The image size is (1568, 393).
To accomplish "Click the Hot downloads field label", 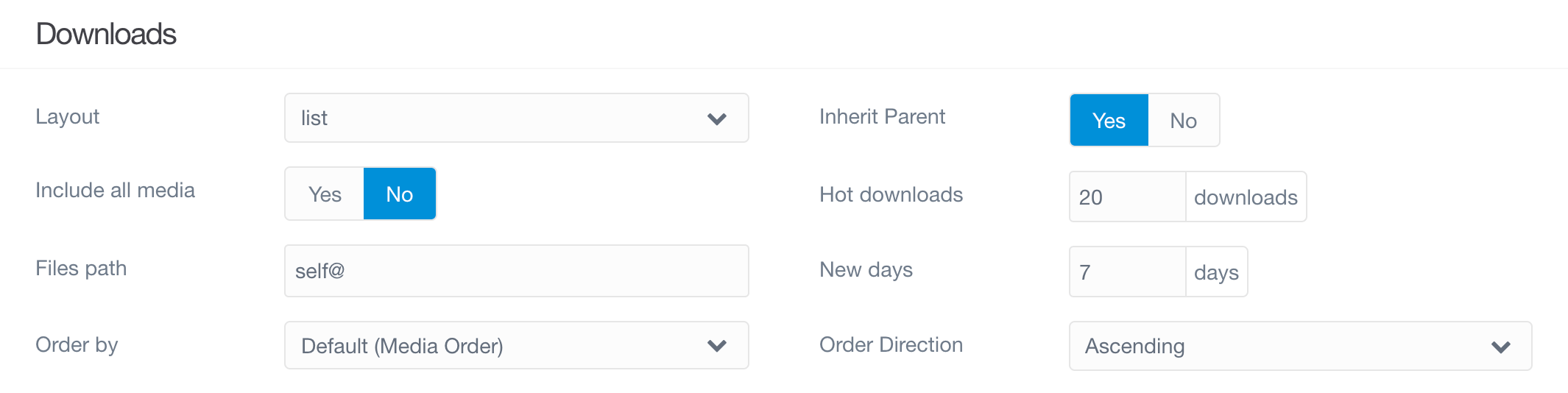I will click(x=891, y=194).
